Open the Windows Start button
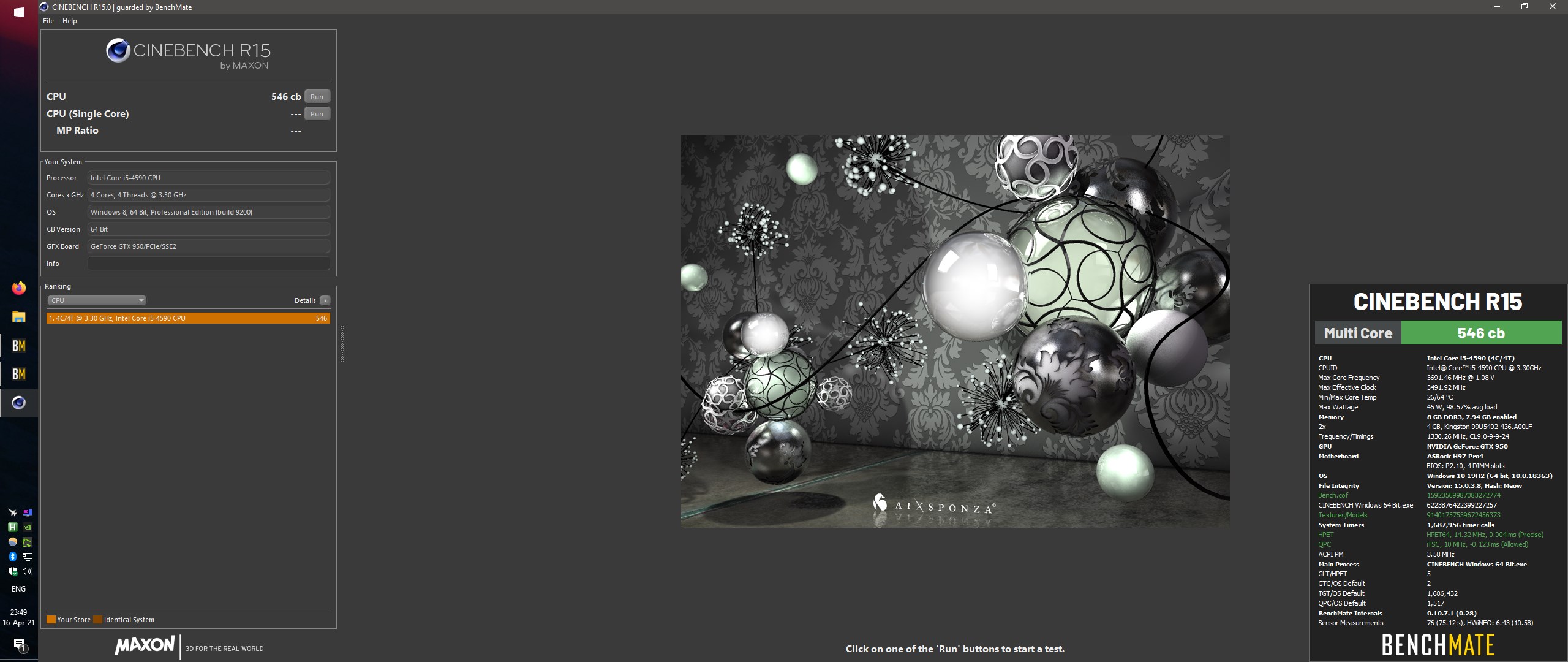Image resolution: width=1568 pixels, height=662 pixels. [x=19, y=12]
